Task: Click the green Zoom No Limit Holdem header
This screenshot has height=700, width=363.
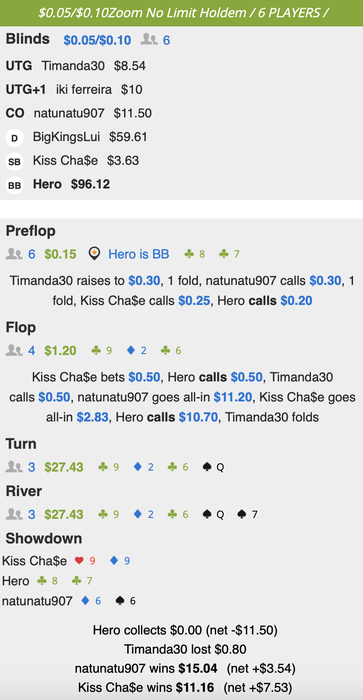Action: tap(181, 12)
